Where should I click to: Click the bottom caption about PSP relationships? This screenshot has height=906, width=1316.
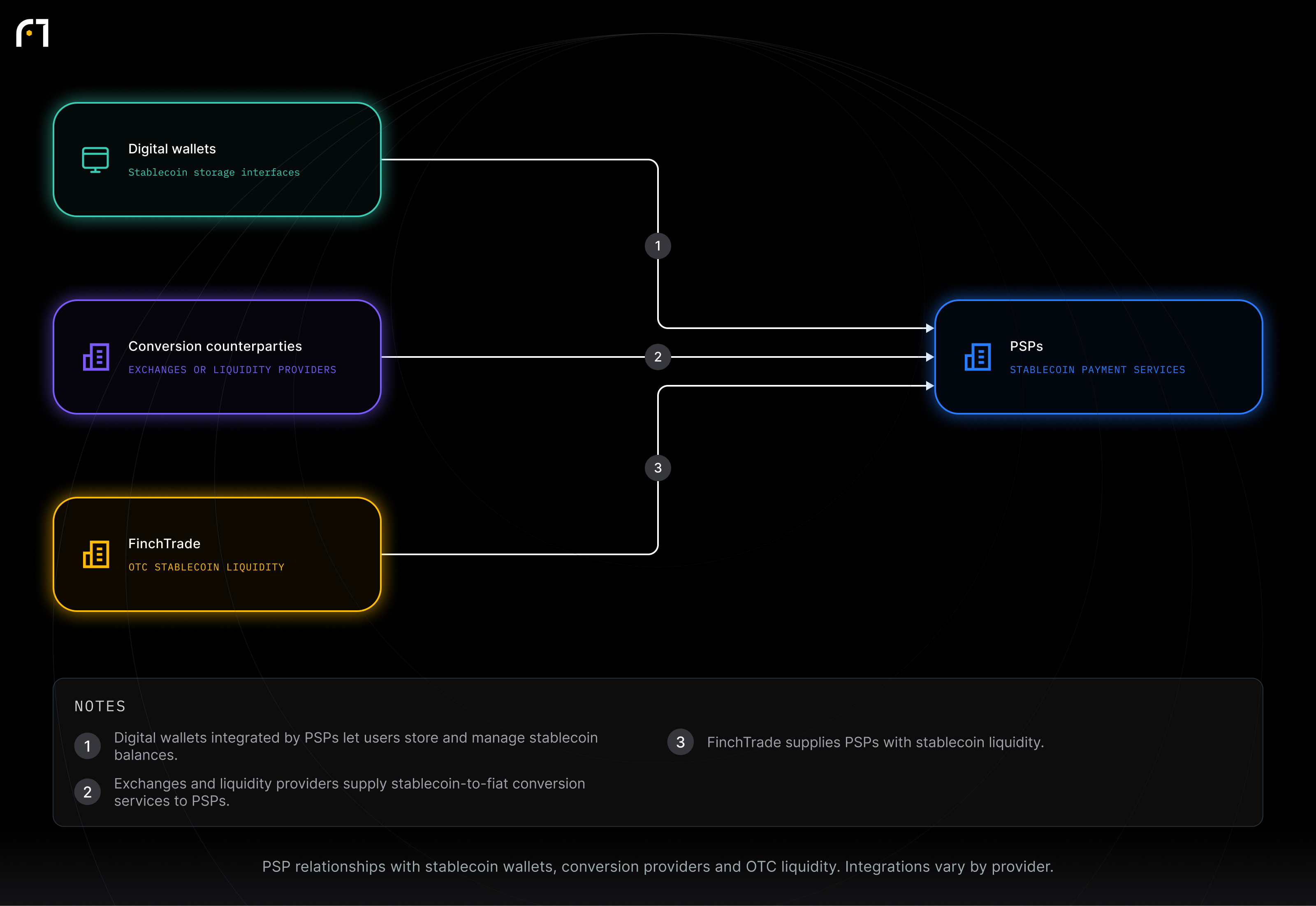coord(658,867)
